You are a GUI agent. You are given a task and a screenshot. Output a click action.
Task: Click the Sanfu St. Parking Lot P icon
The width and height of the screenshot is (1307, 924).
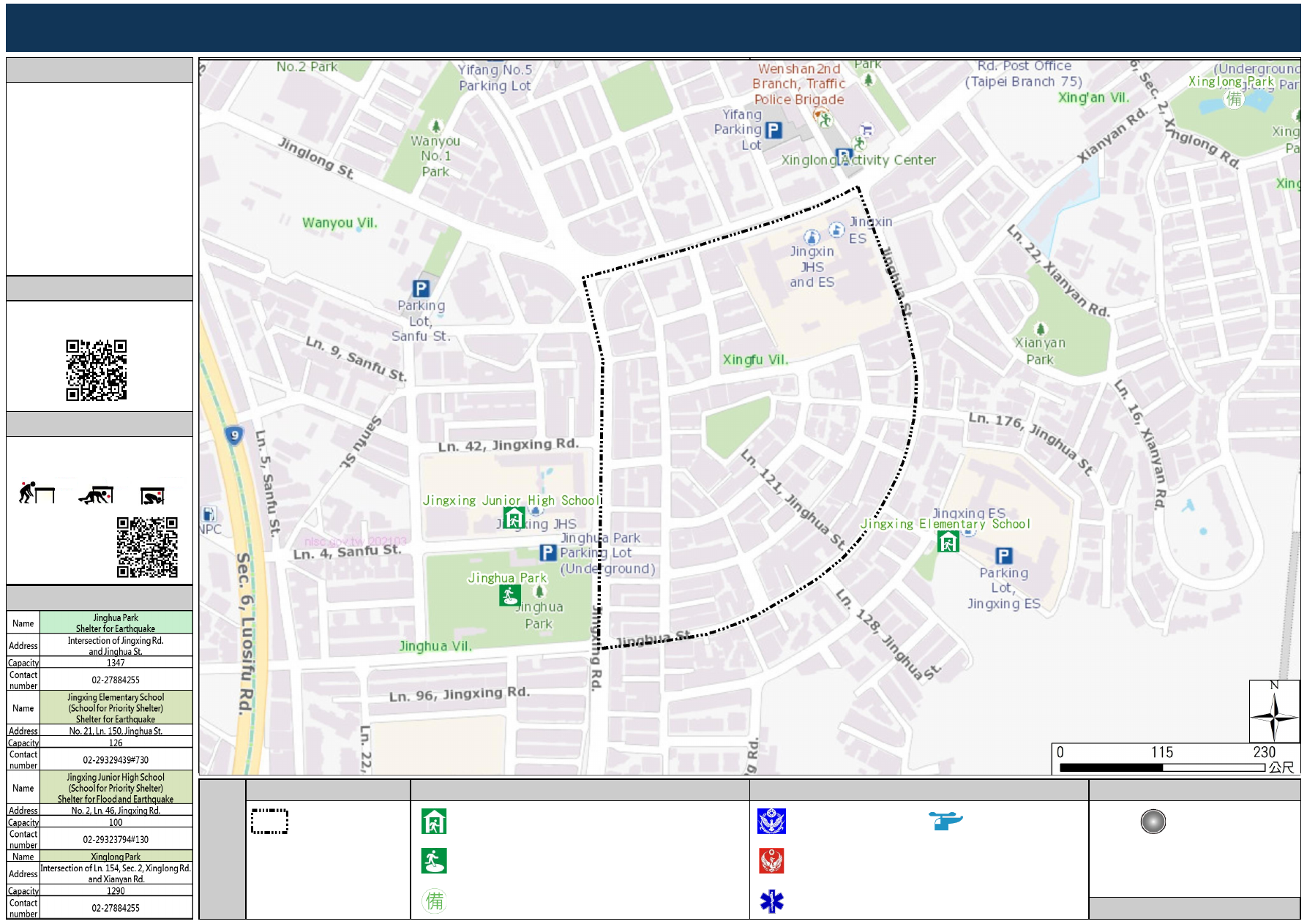[x=421, y=288]
